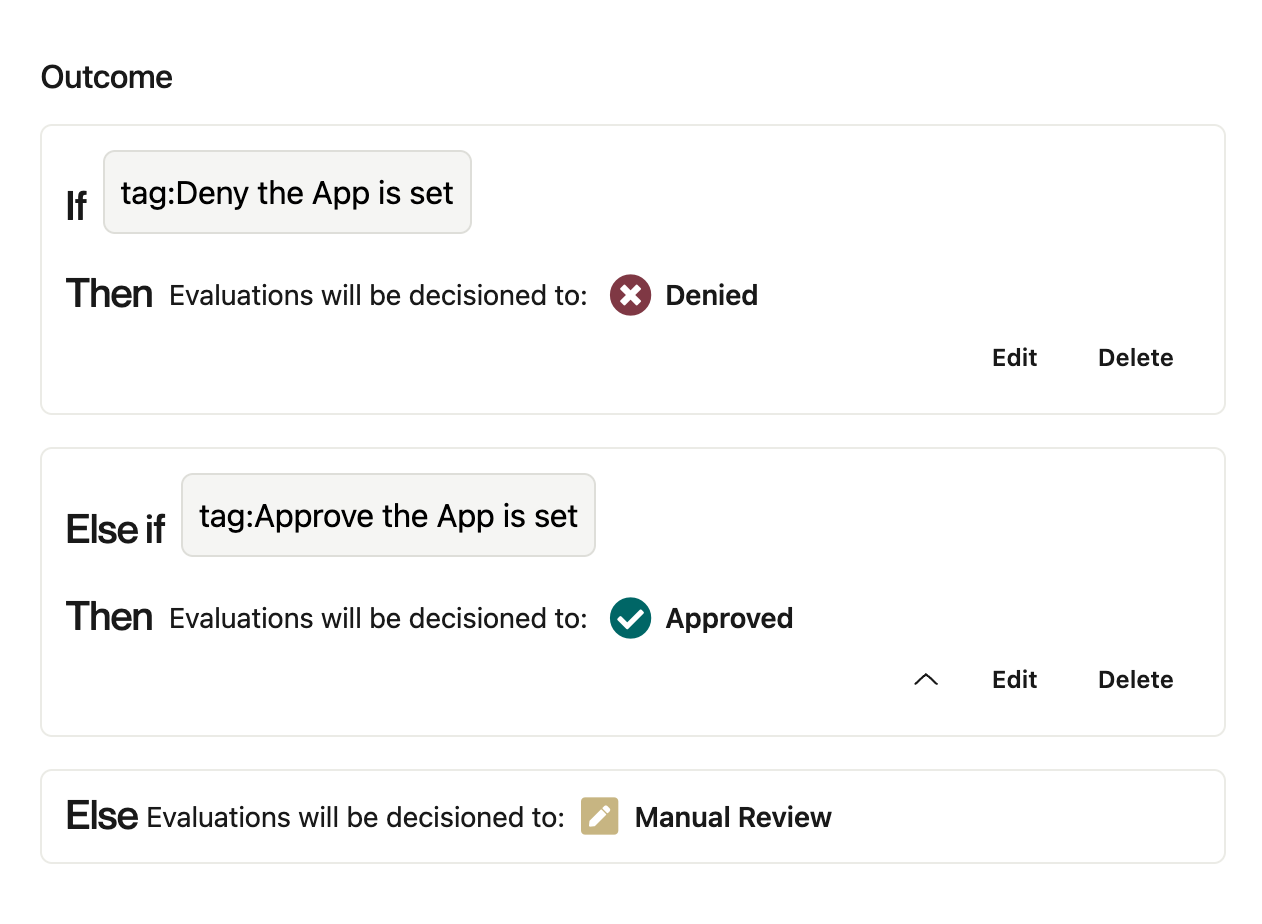
Task: Select the tag:Deny the App condition chip
Action: click(287, 192)
